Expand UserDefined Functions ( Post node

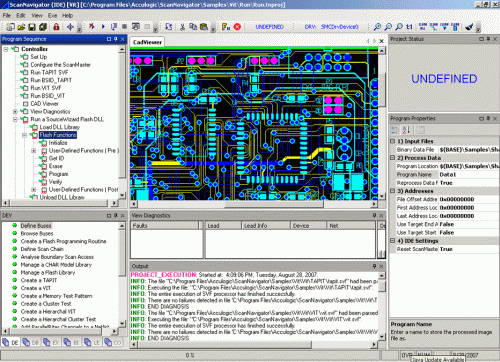pyautogui.click(x=34, y=190)
